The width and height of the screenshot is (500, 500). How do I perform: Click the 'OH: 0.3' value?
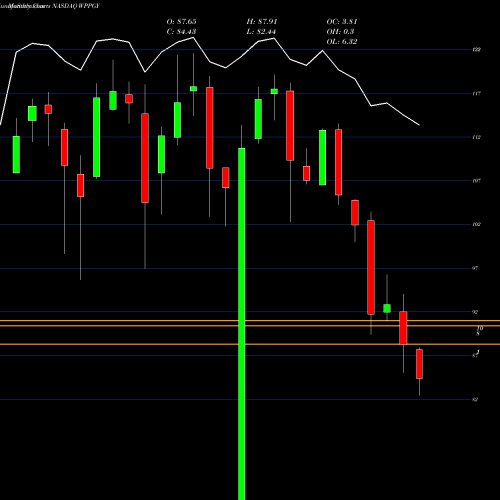pos(340,32)
